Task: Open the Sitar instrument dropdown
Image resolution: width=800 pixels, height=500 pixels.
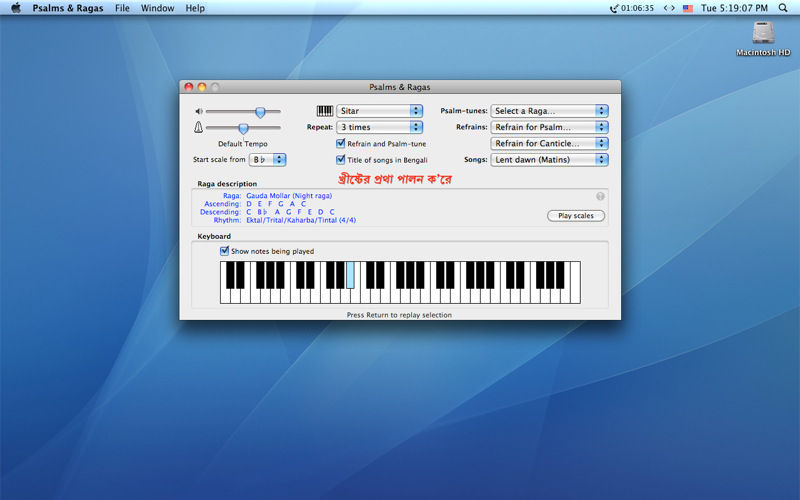Action: tap(380, 111)
